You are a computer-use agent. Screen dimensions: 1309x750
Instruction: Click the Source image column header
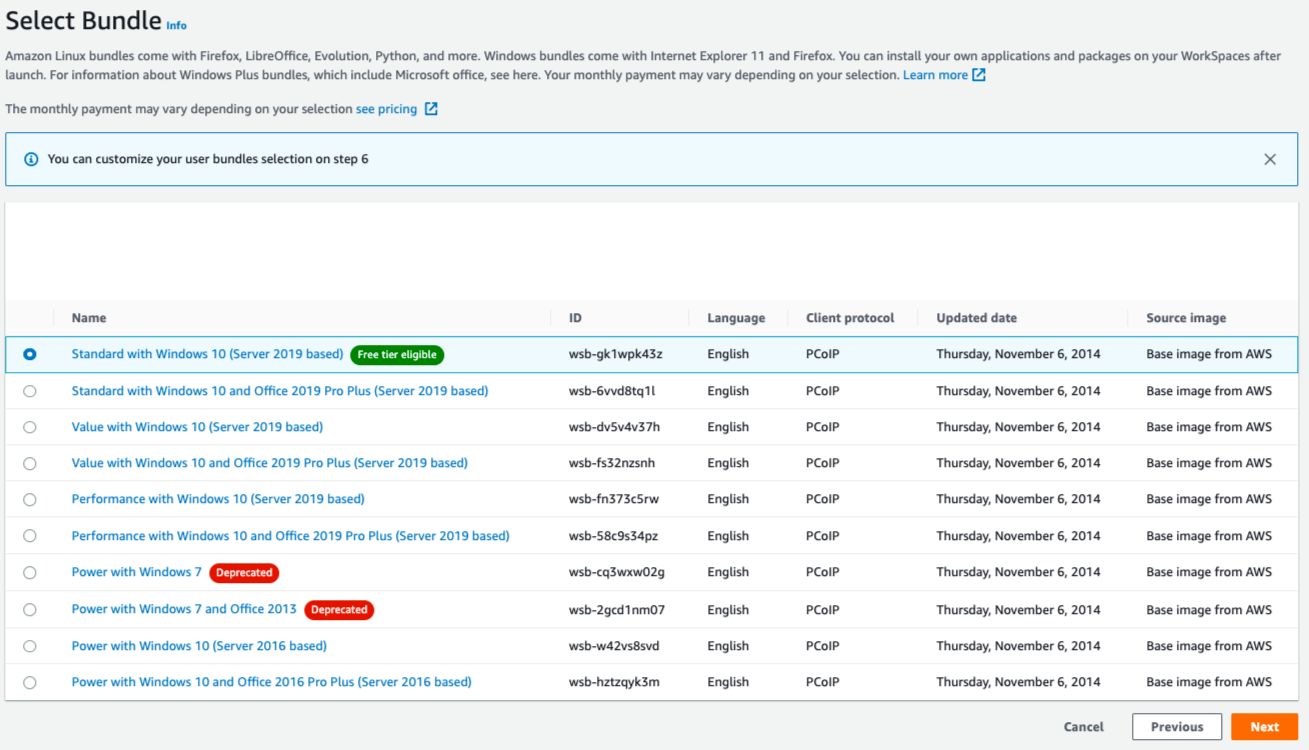[x=1186, y=318]
